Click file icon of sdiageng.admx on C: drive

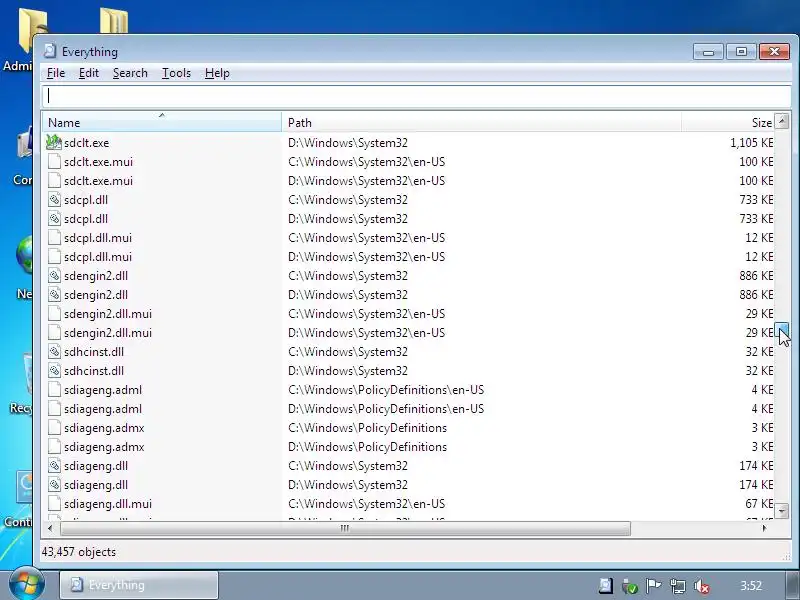tap(54, 428)
